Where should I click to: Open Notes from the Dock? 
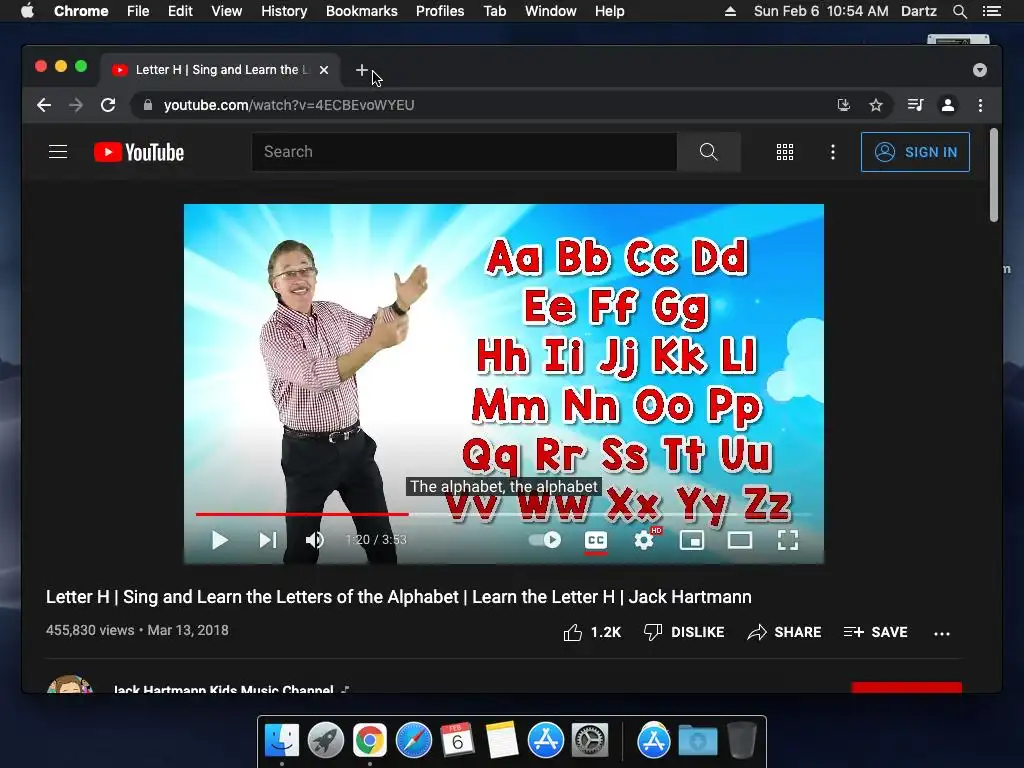tap(502, 741)
